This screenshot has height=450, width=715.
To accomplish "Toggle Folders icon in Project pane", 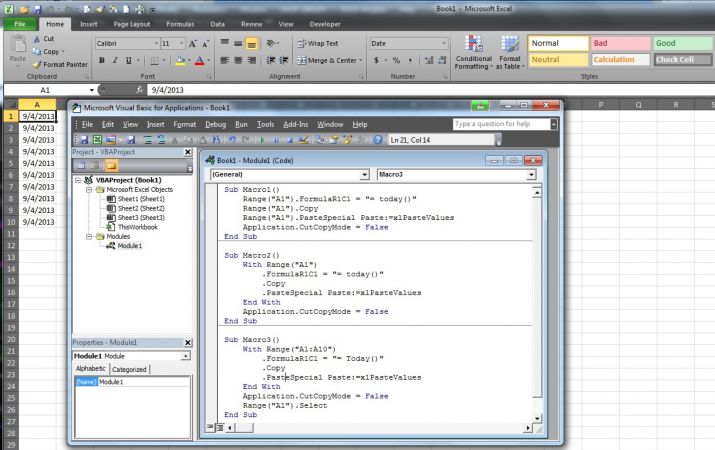I will tap(111, 166).
